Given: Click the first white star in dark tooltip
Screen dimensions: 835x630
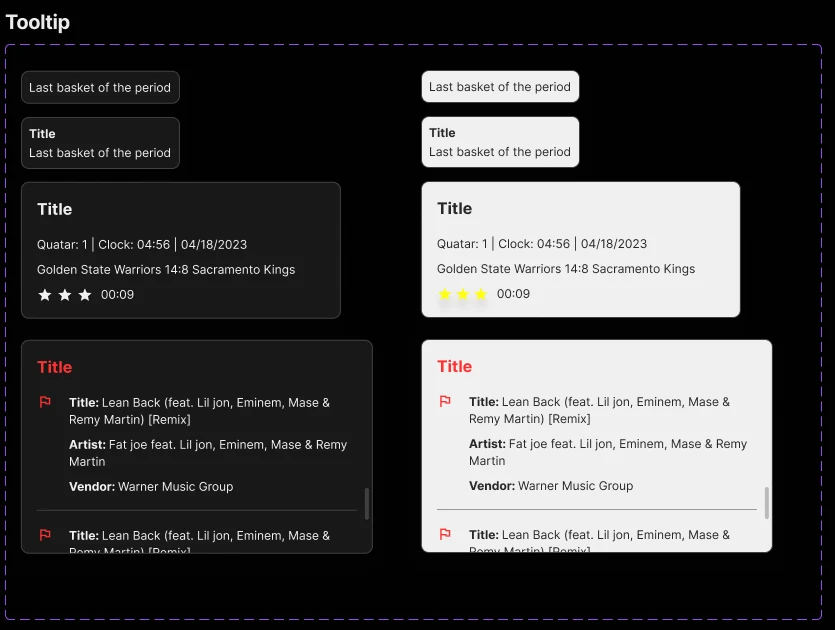Looking at the screenshot, I should [45, 294].
